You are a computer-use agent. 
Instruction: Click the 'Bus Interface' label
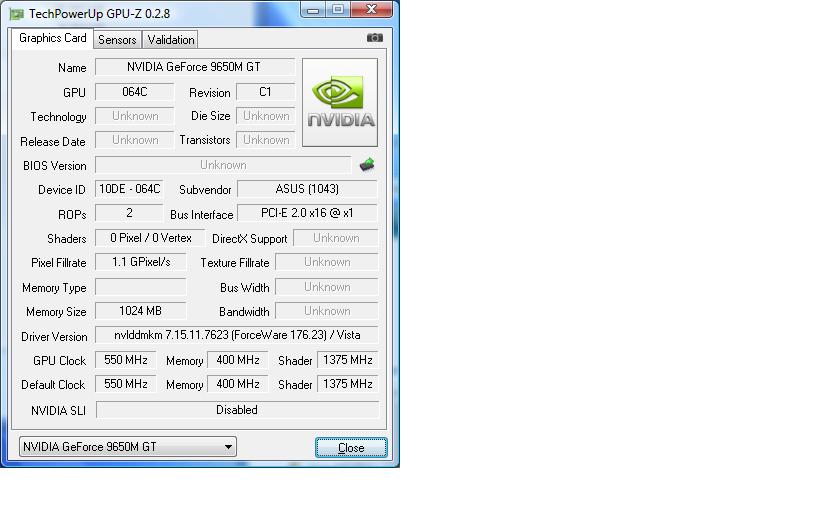(201, 215)
